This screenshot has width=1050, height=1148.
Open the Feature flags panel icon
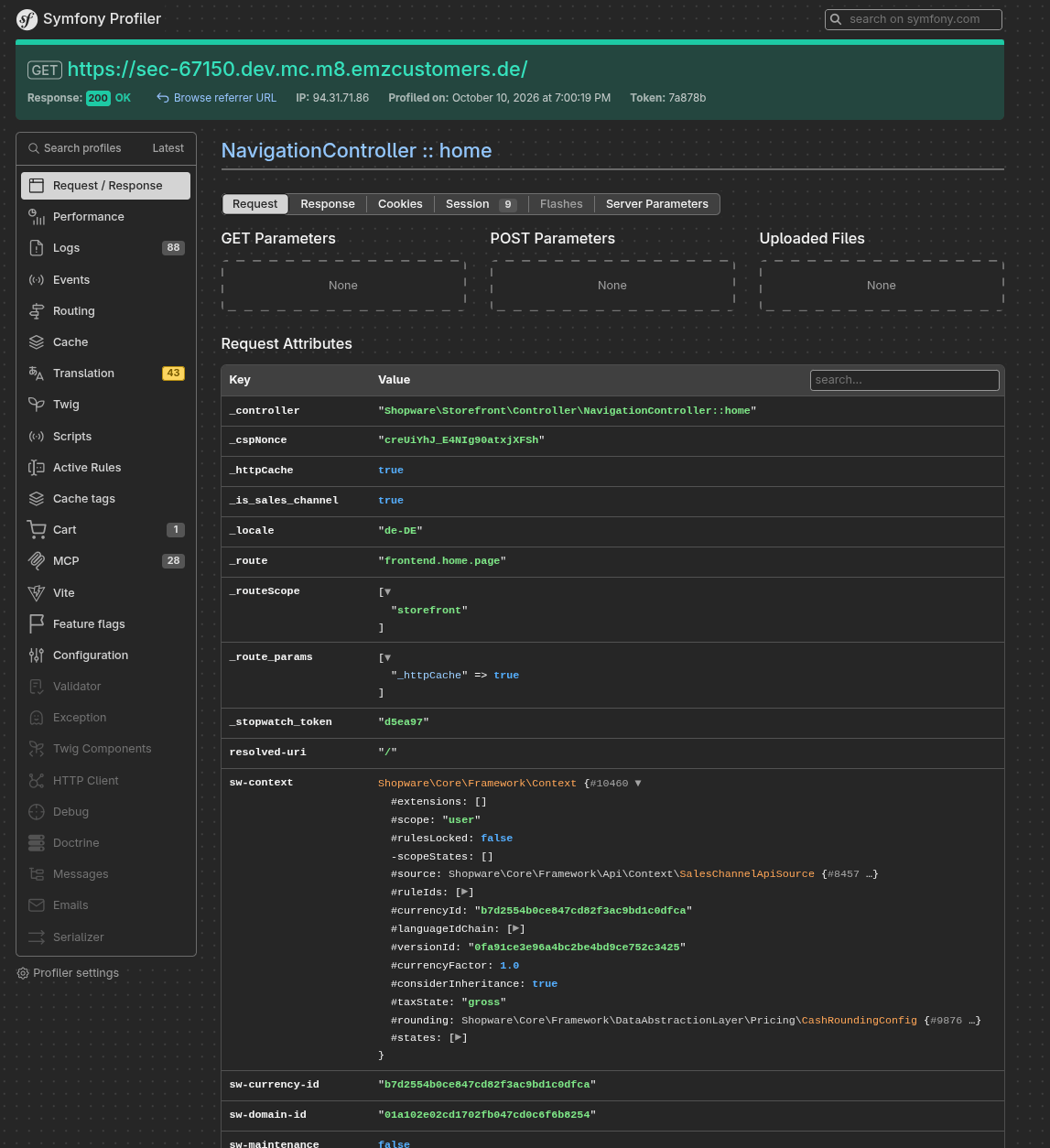click(x=37, y=624)
